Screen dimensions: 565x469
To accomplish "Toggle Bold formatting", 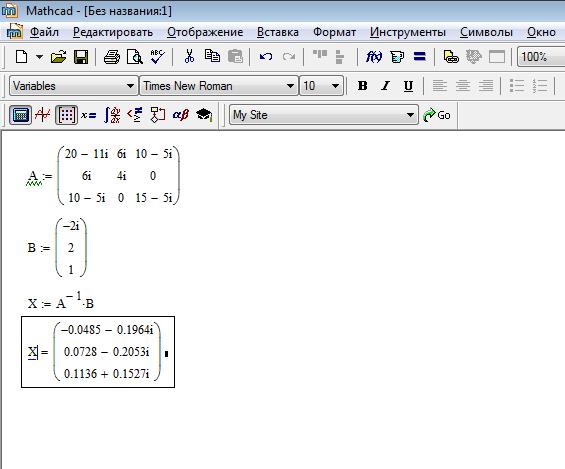I will click(362, 86).
